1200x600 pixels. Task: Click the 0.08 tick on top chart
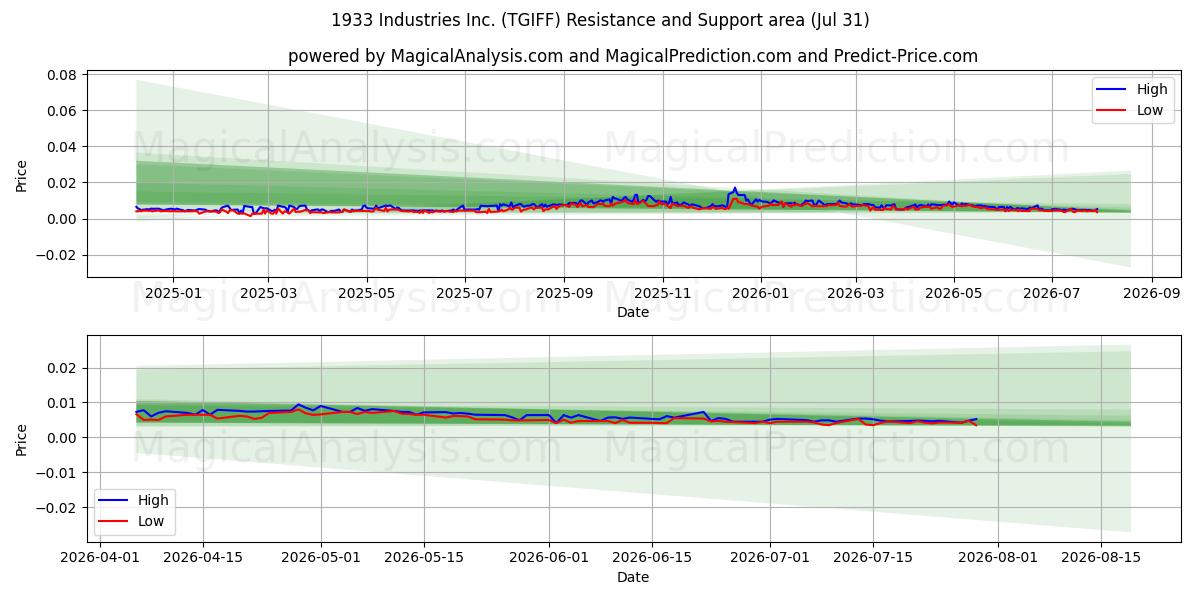tap(63, 75)
